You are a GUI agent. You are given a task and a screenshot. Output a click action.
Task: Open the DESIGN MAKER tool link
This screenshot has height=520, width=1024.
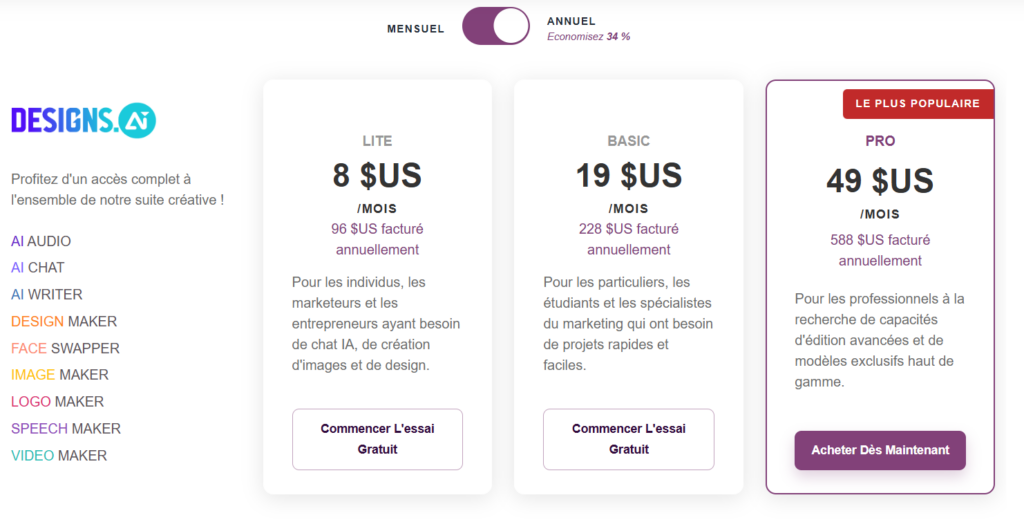(x=64, y=321)
